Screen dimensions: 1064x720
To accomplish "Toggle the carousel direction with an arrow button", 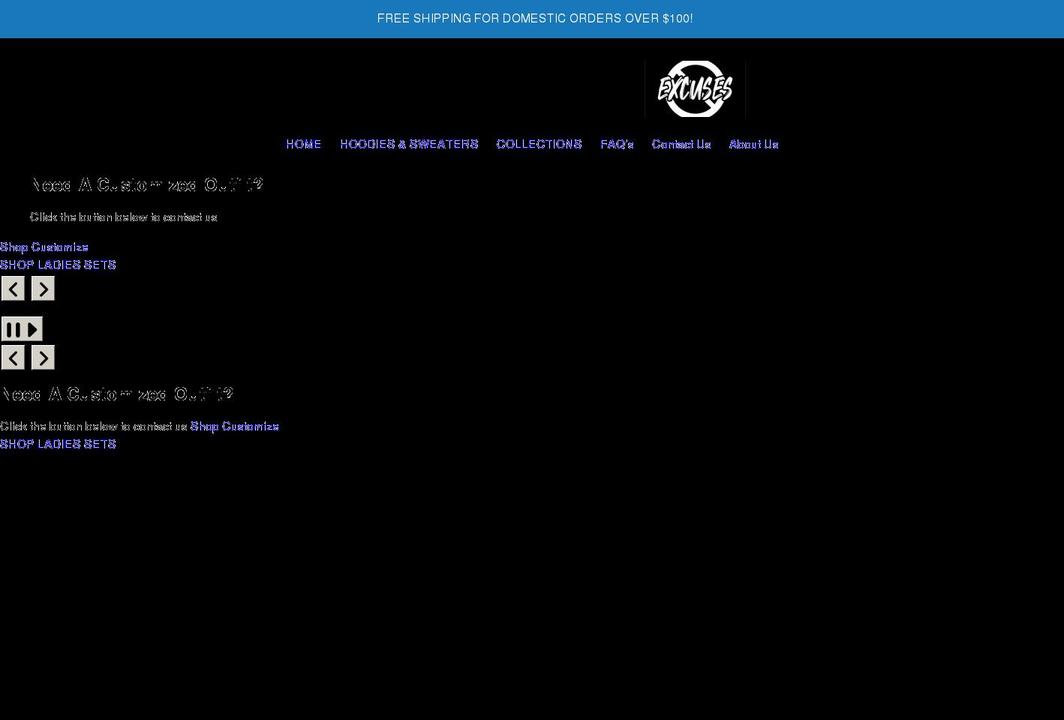I will (x=42, y=288).
